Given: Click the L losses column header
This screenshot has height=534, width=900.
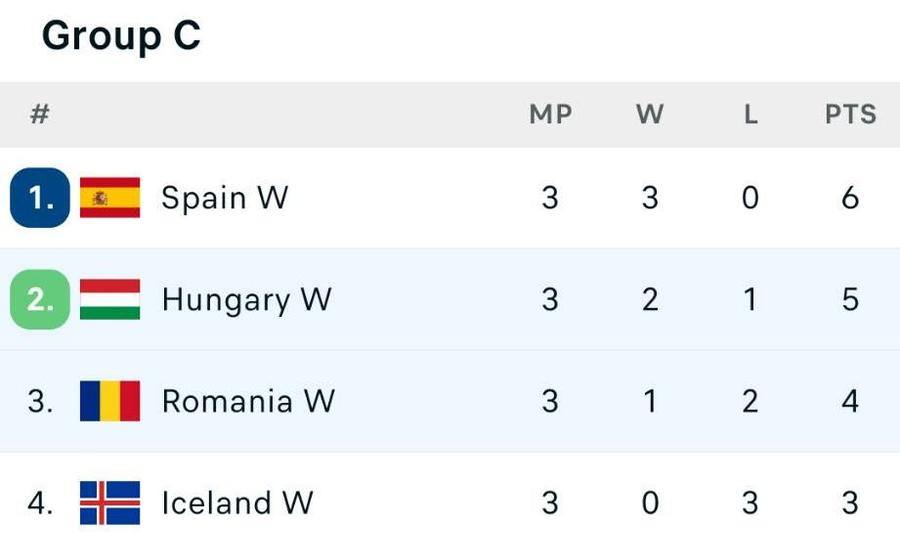Looking at the screenshot, I should (751, 114).
